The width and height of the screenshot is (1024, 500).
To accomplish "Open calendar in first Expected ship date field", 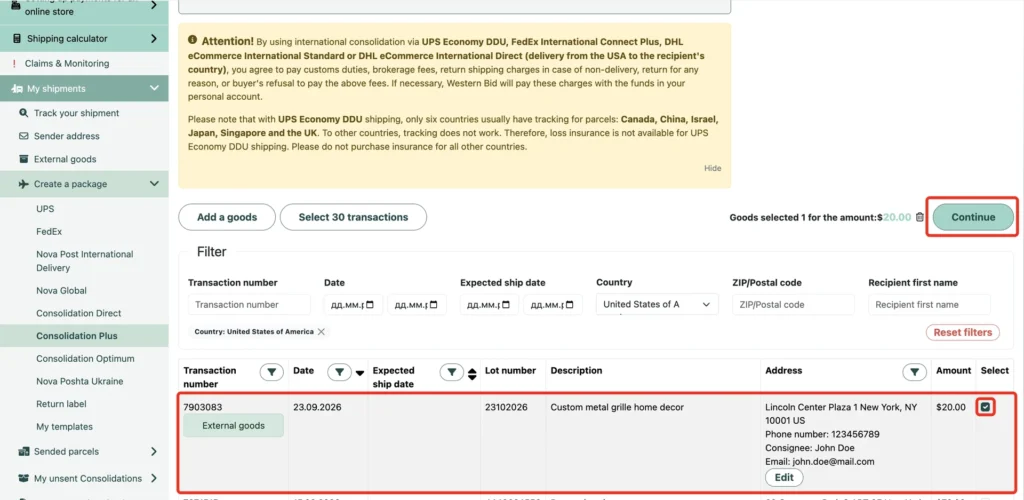I will [506, 305].
